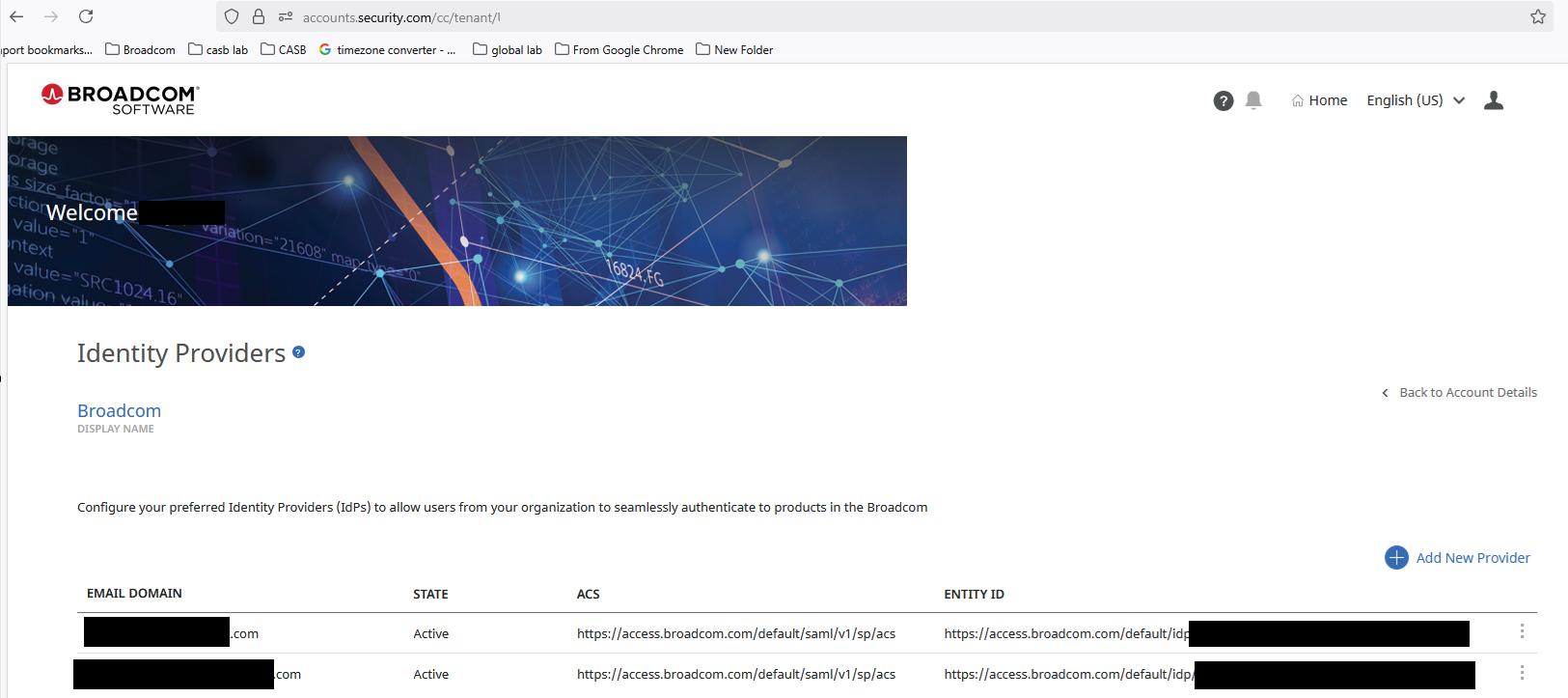Image resolution: width=1568 pixels, height=698 pixels.
Task: Add a new identity provider
Action: (x=1457, y=557)
